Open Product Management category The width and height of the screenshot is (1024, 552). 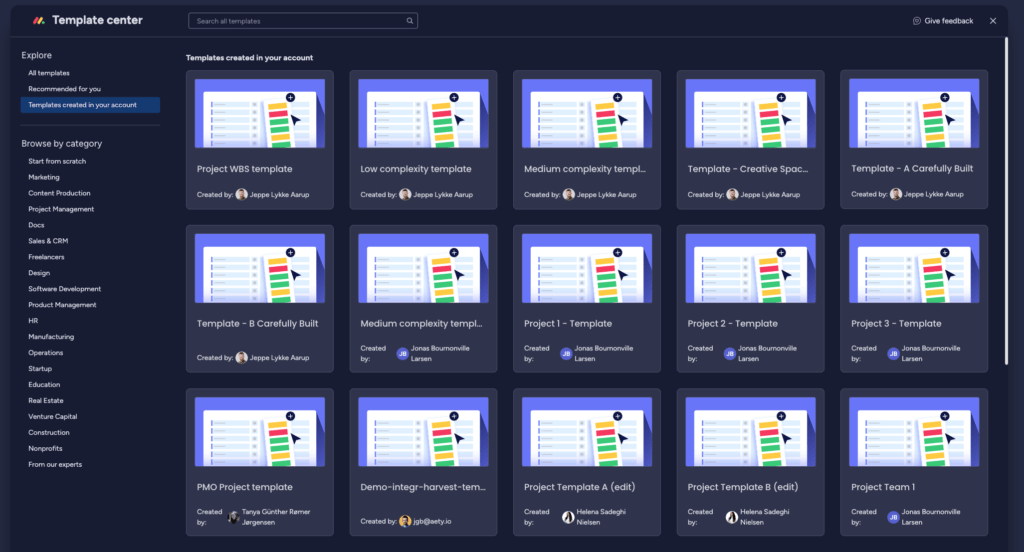pyautogui.click(x=62, y=305)
